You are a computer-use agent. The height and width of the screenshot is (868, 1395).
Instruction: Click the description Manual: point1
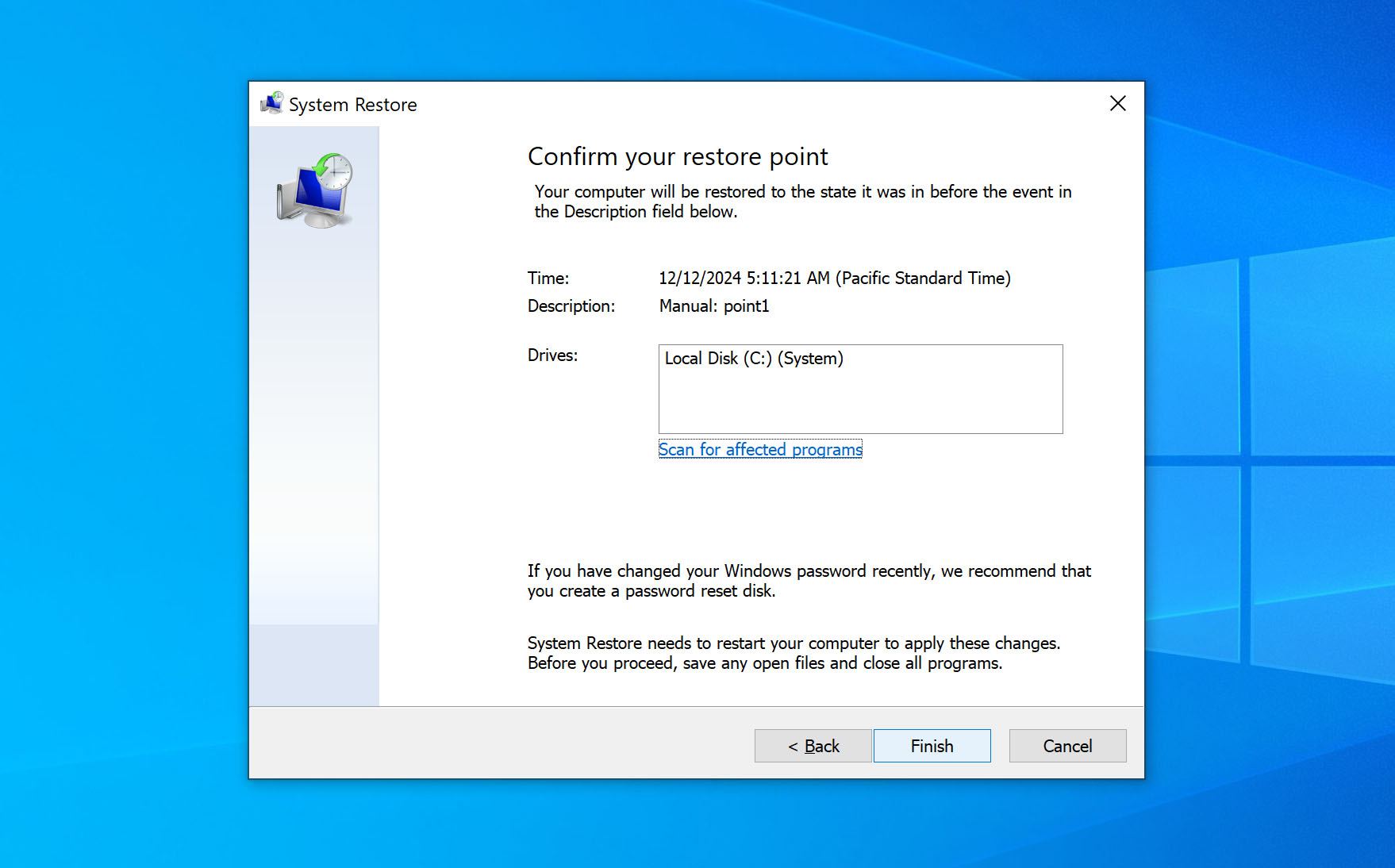714,306
